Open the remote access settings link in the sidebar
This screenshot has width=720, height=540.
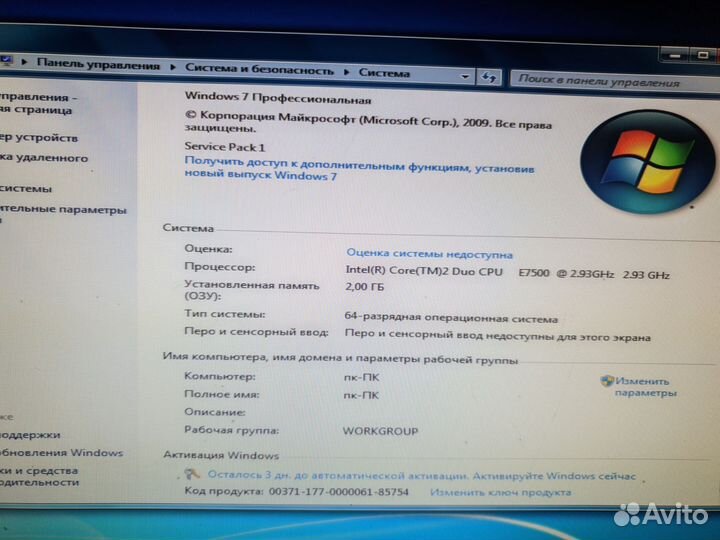pyautogui.click(x=44, y=158)
